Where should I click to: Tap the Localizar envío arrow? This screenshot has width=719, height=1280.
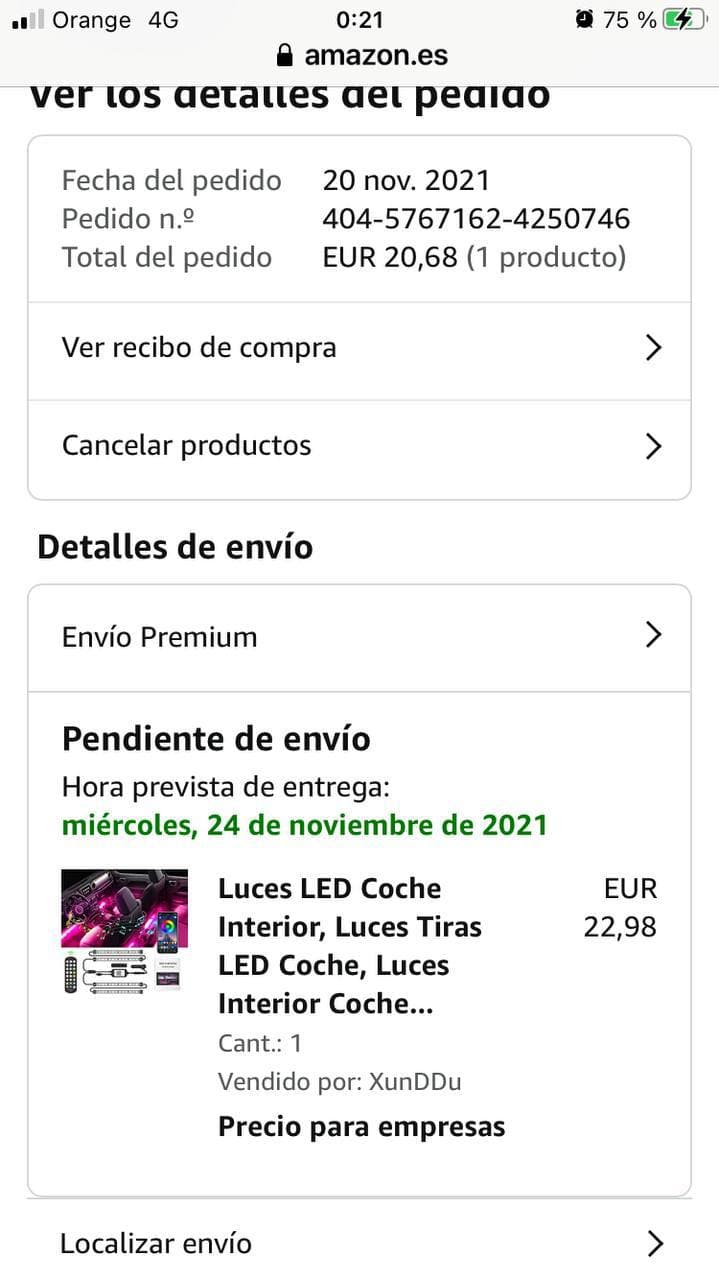(655, 1244)
